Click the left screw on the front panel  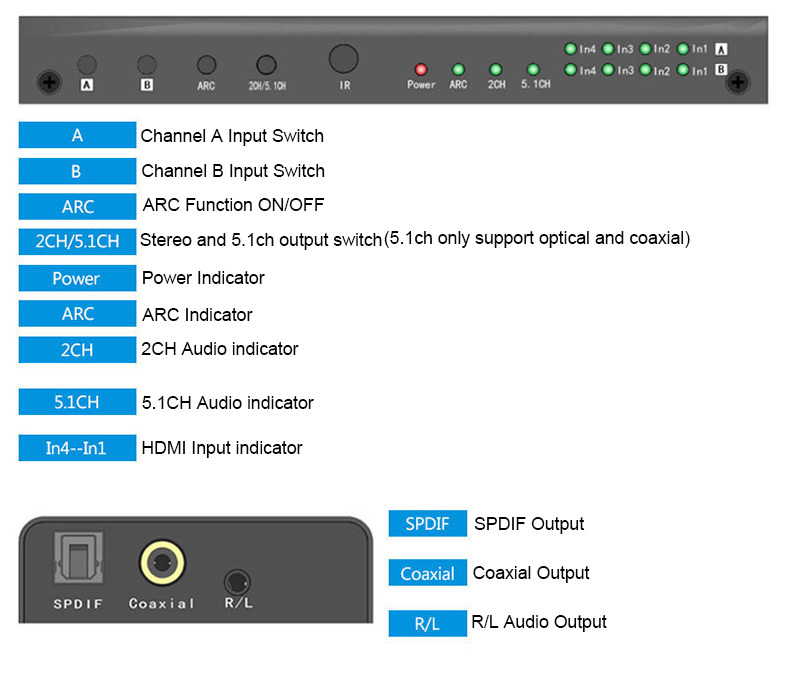[45, 82]
